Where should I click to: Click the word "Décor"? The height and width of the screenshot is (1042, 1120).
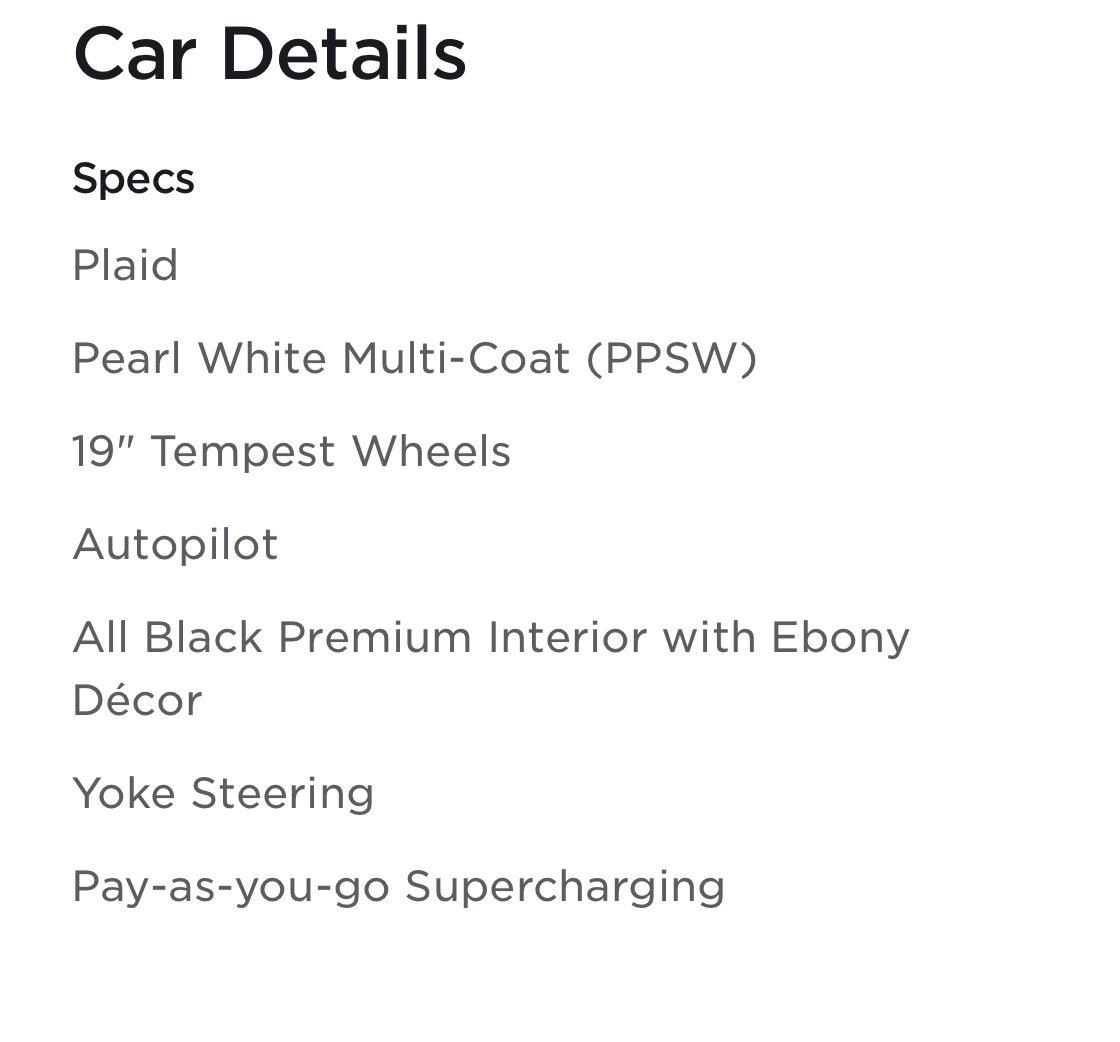pos(137,701)
